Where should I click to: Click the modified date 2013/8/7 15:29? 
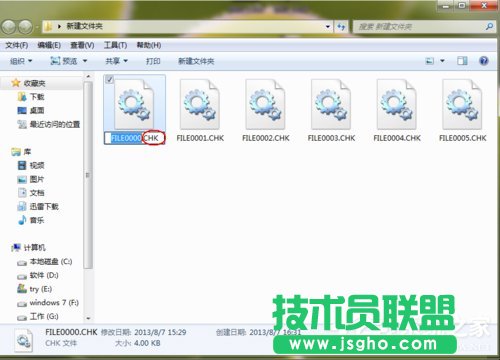[x=160, y=332]
